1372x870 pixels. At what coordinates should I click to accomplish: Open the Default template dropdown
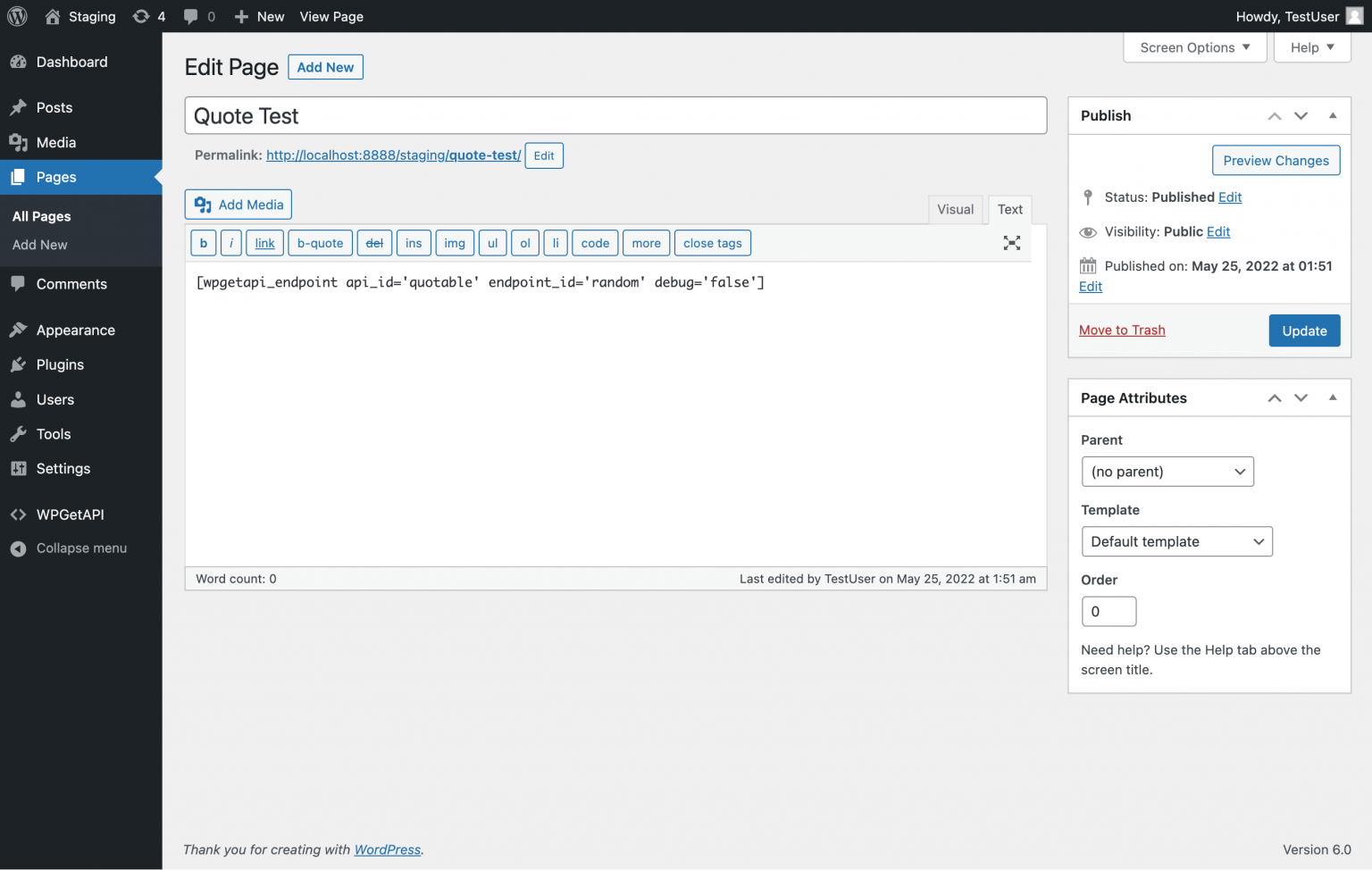(1176, 541)
